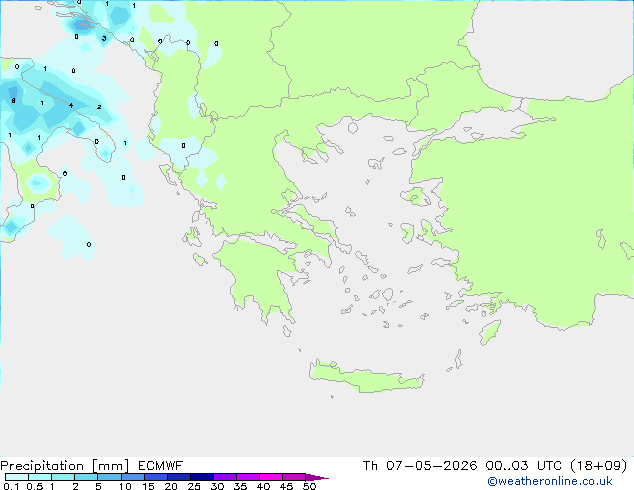634x490 pixels.
Task: Open the weatheronline.co.uk copyright link
Action: pyautogui.click(x=550, y=481)
